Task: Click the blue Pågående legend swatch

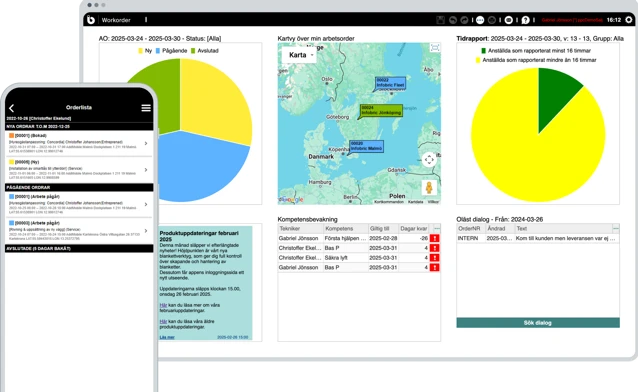Action: tap(158, 51)
